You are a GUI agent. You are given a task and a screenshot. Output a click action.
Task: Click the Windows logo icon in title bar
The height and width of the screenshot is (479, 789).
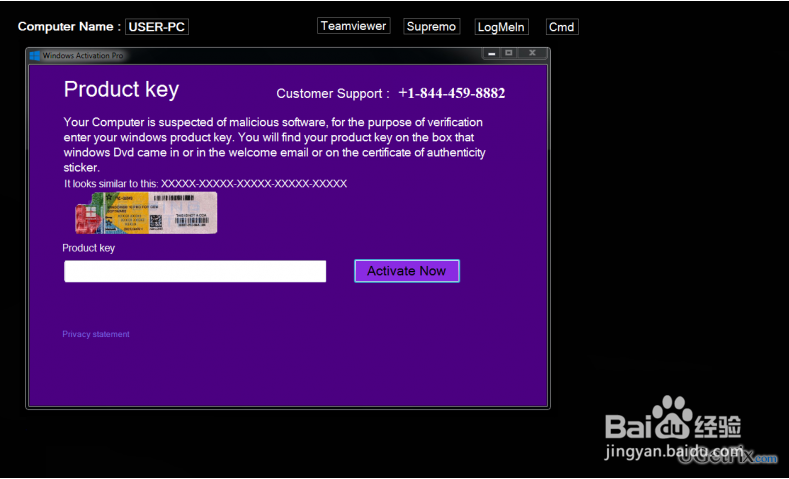(35, 55)
